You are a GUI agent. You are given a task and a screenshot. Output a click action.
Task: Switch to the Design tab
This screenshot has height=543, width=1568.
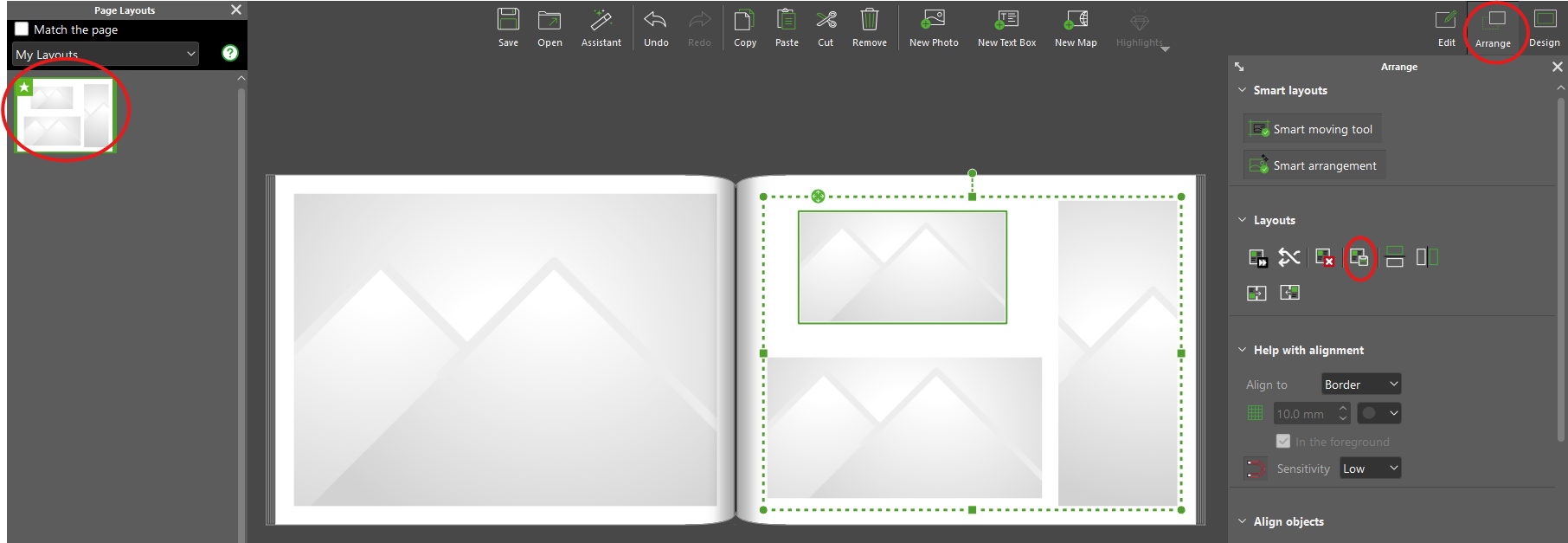pyautogui.click(x=1544, y=27)
